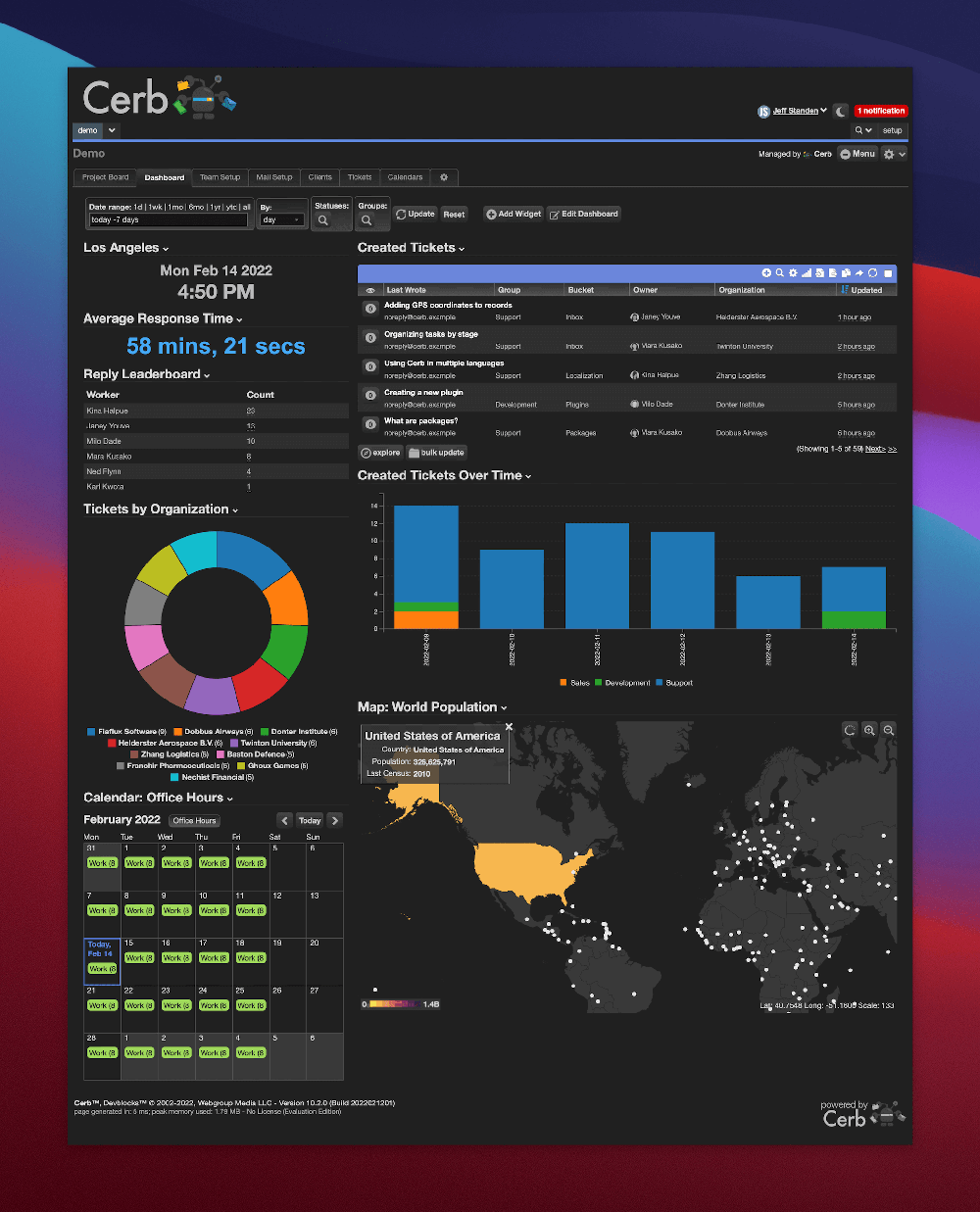
Task: Expand the Map: World Population widget menu
Action: 503,706
